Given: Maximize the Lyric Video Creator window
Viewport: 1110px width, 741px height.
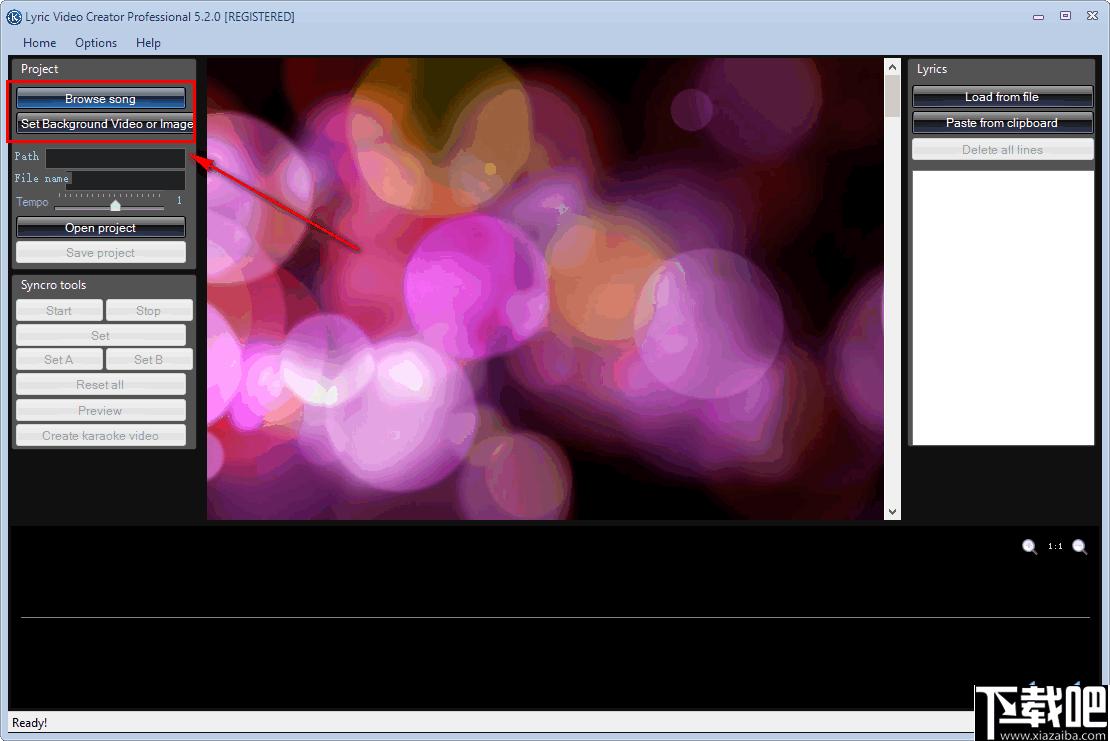Looking at the screenshot, I should point(1065,16).
